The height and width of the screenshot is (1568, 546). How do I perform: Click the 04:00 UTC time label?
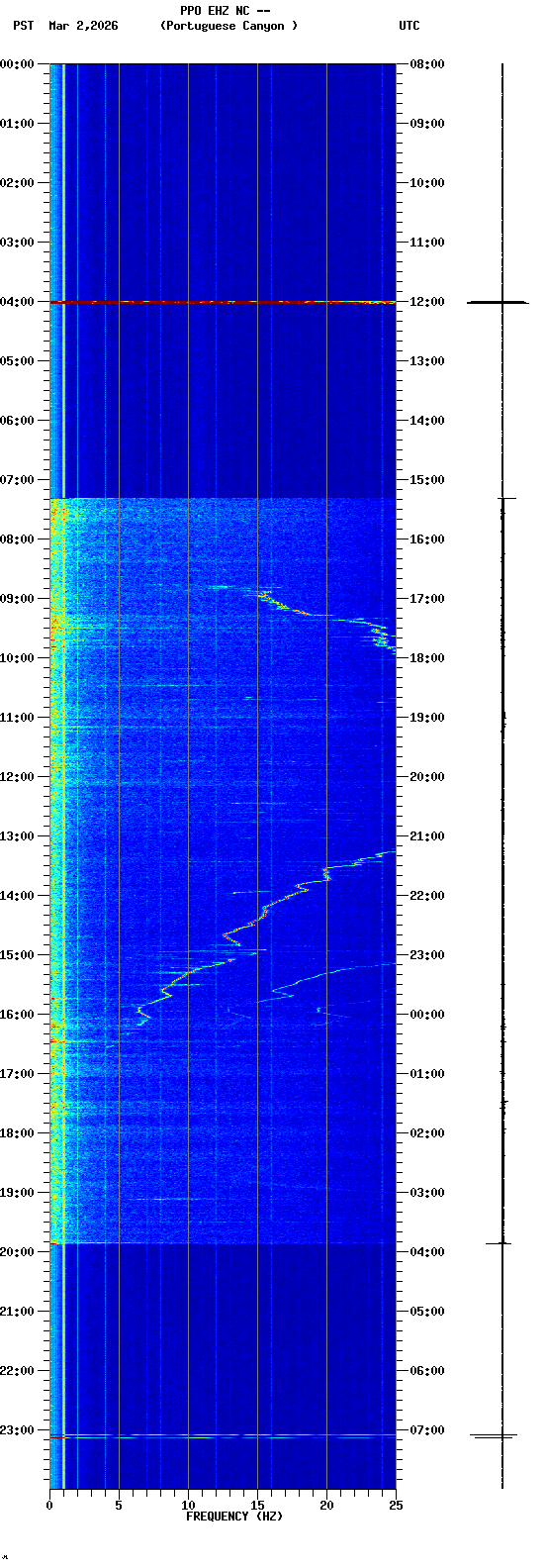pyautogui.click(x=426, y=1251)
